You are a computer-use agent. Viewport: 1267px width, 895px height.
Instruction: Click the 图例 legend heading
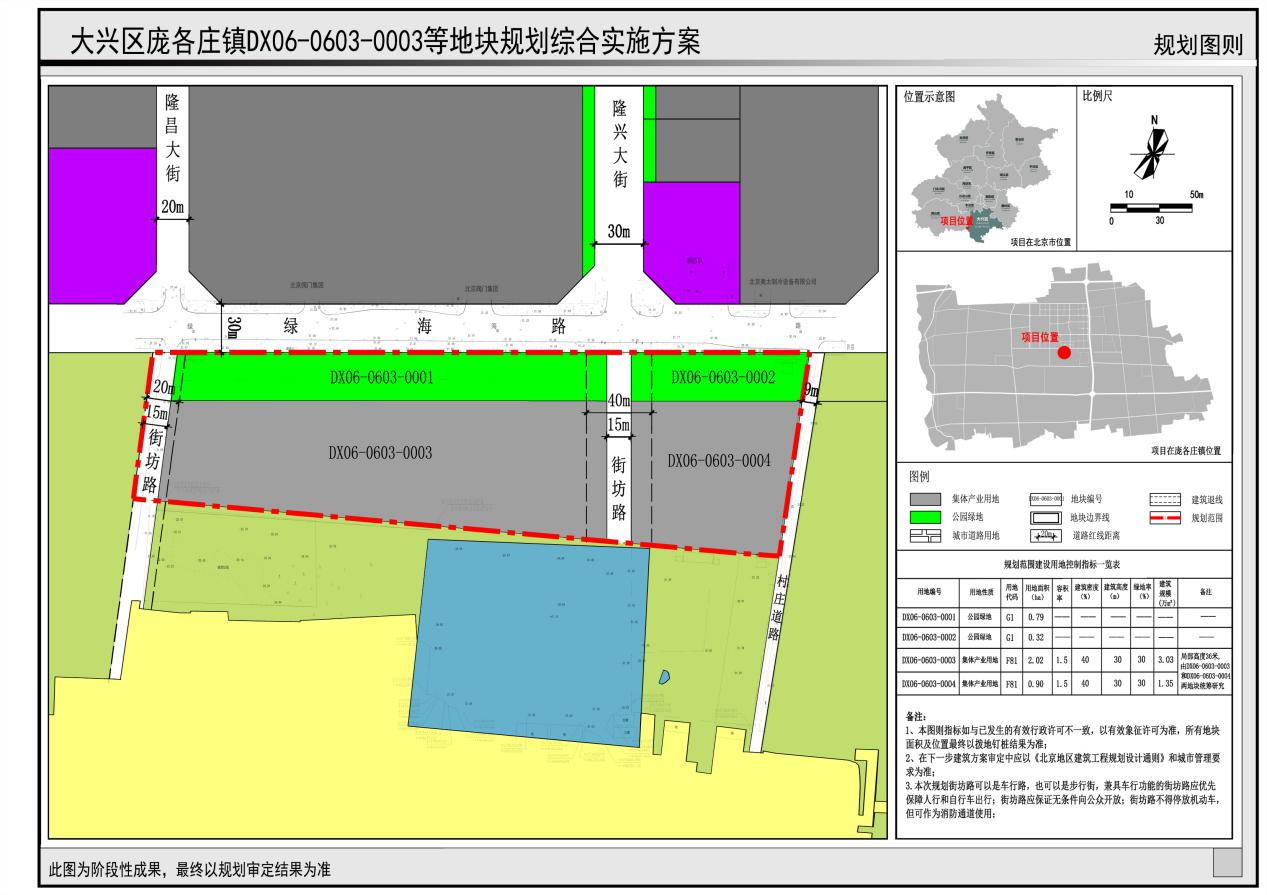(x=920, y=478)
